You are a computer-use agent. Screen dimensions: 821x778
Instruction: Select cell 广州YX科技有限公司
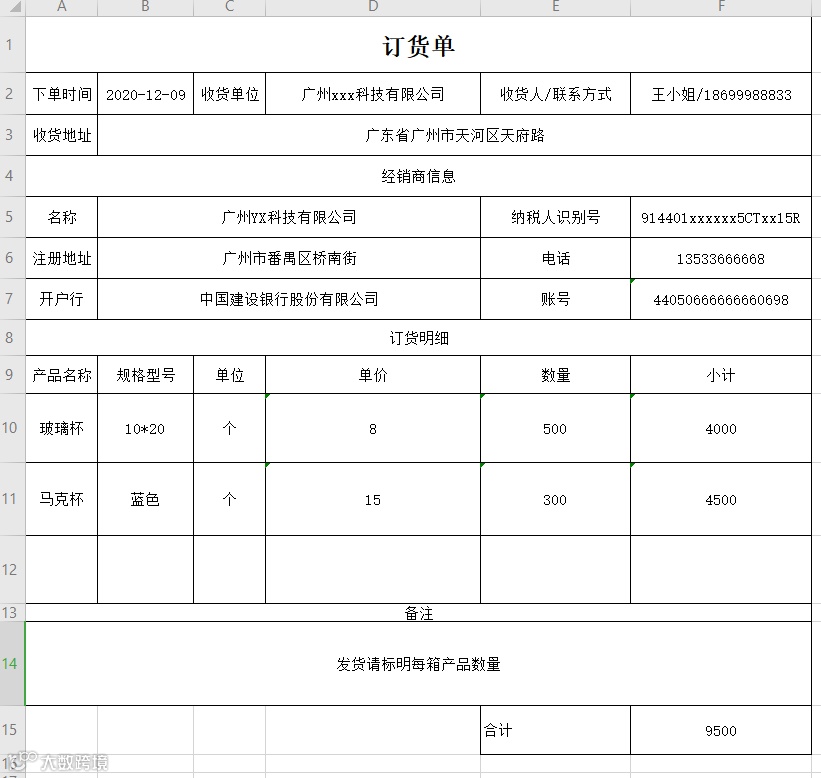pos(289,217)
